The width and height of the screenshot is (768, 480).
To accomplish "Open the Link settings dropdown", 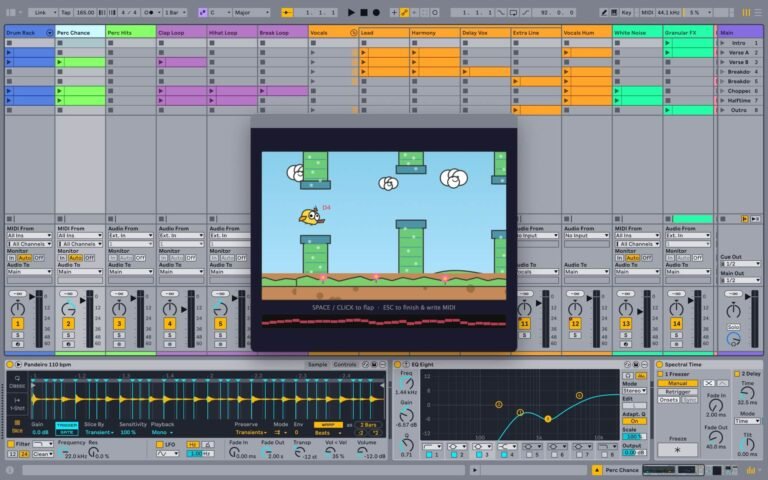I will 43,12.
